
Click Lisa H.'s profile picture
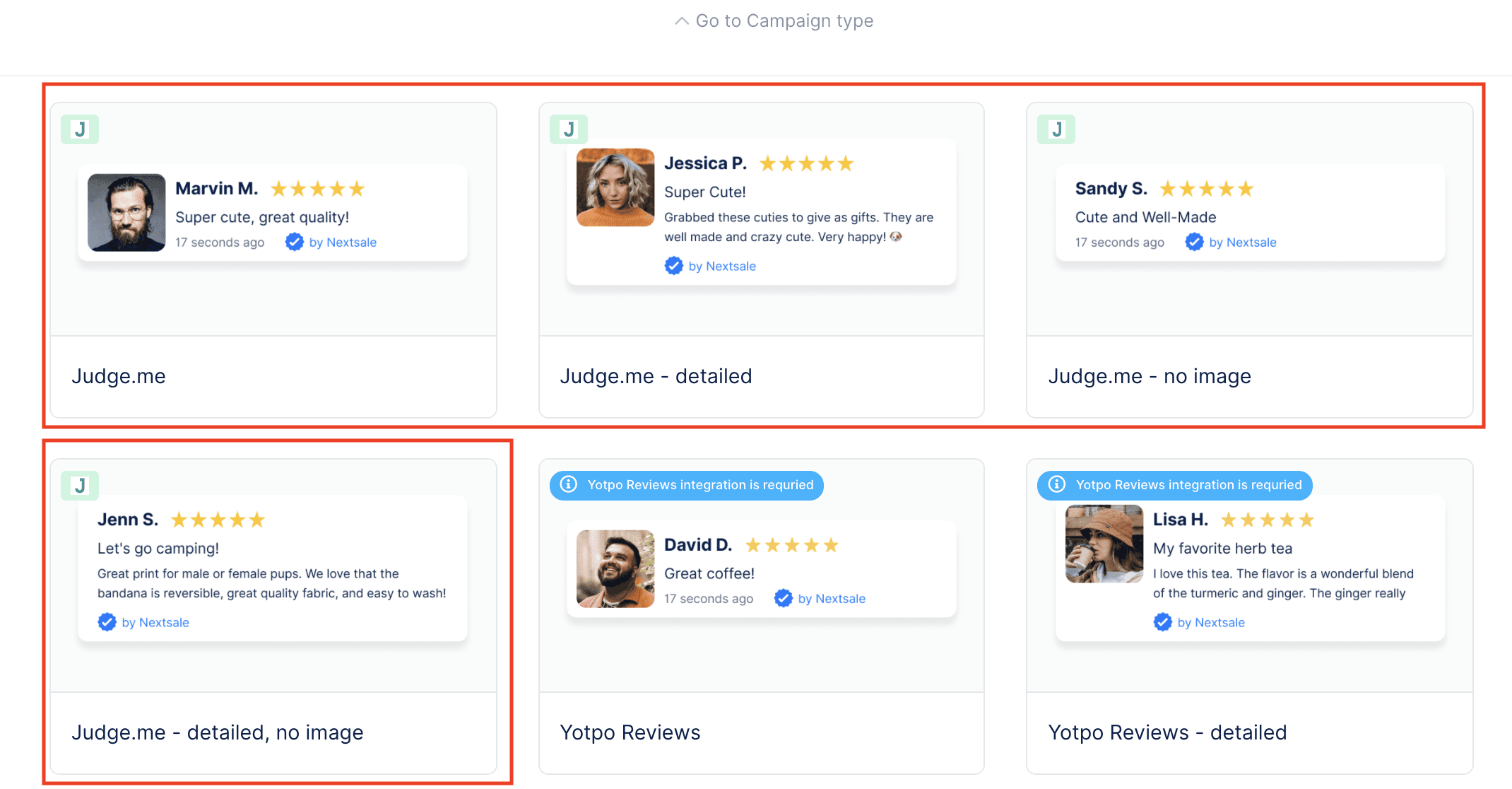click(1104, 544)
